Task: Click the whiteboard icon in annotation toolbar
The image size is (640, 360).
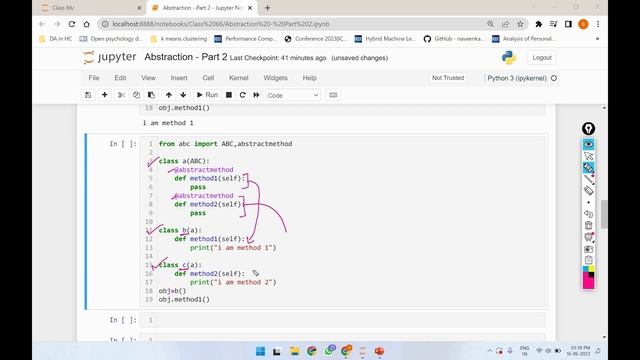Action: point(588,237)
